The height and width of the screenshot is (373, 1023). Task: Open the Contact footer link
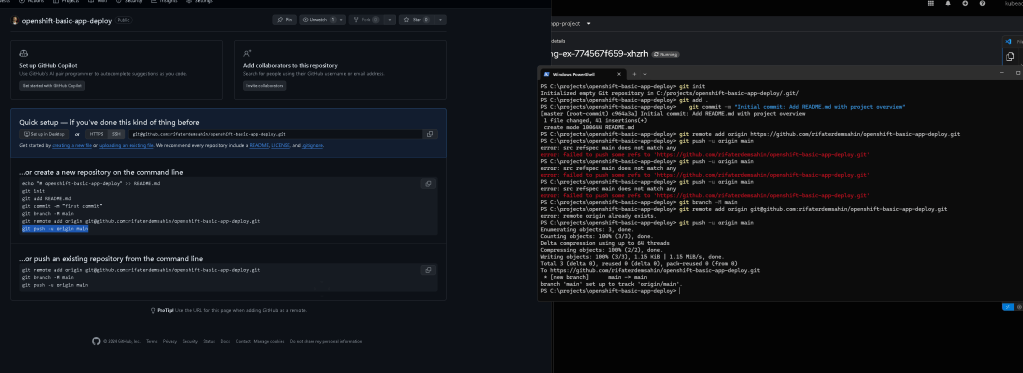coord(243,341)
